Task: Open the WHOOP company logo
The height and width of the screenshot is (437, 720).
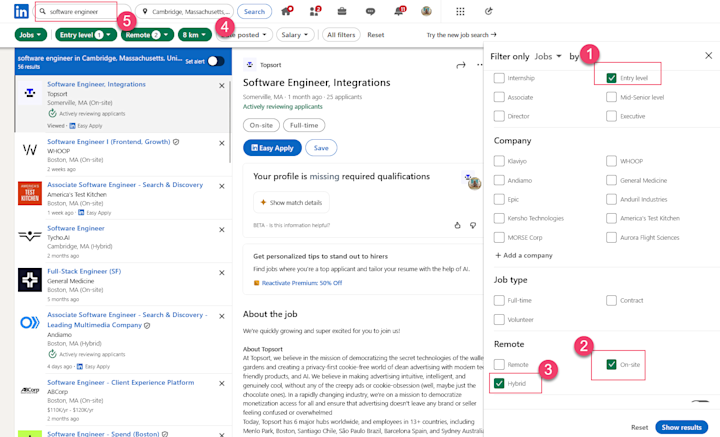Action: (x=30, y=150)
